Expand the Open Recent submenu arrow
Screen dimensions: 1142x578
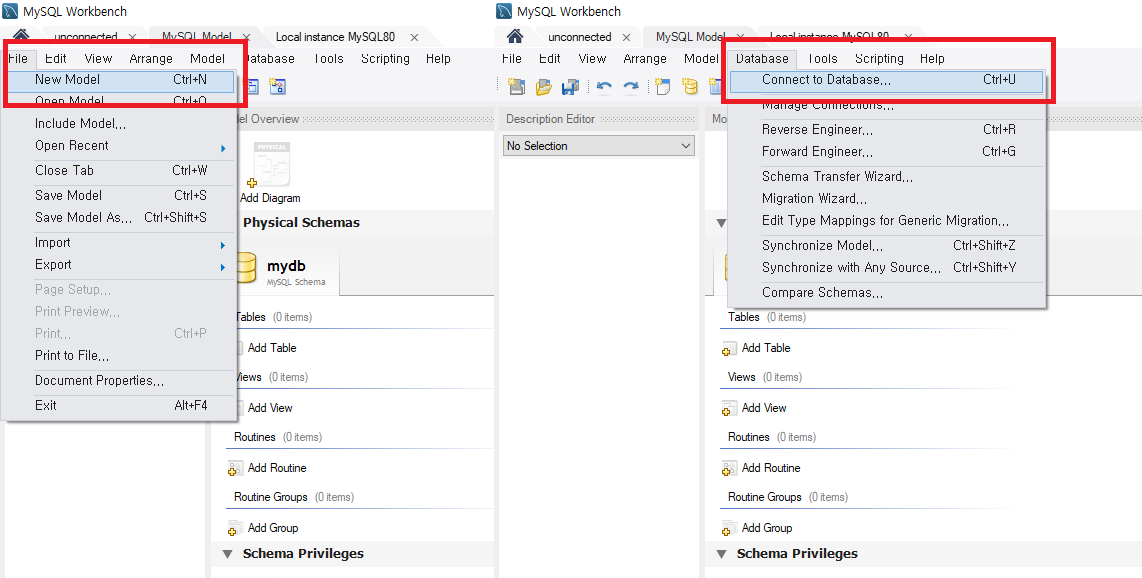224,148
